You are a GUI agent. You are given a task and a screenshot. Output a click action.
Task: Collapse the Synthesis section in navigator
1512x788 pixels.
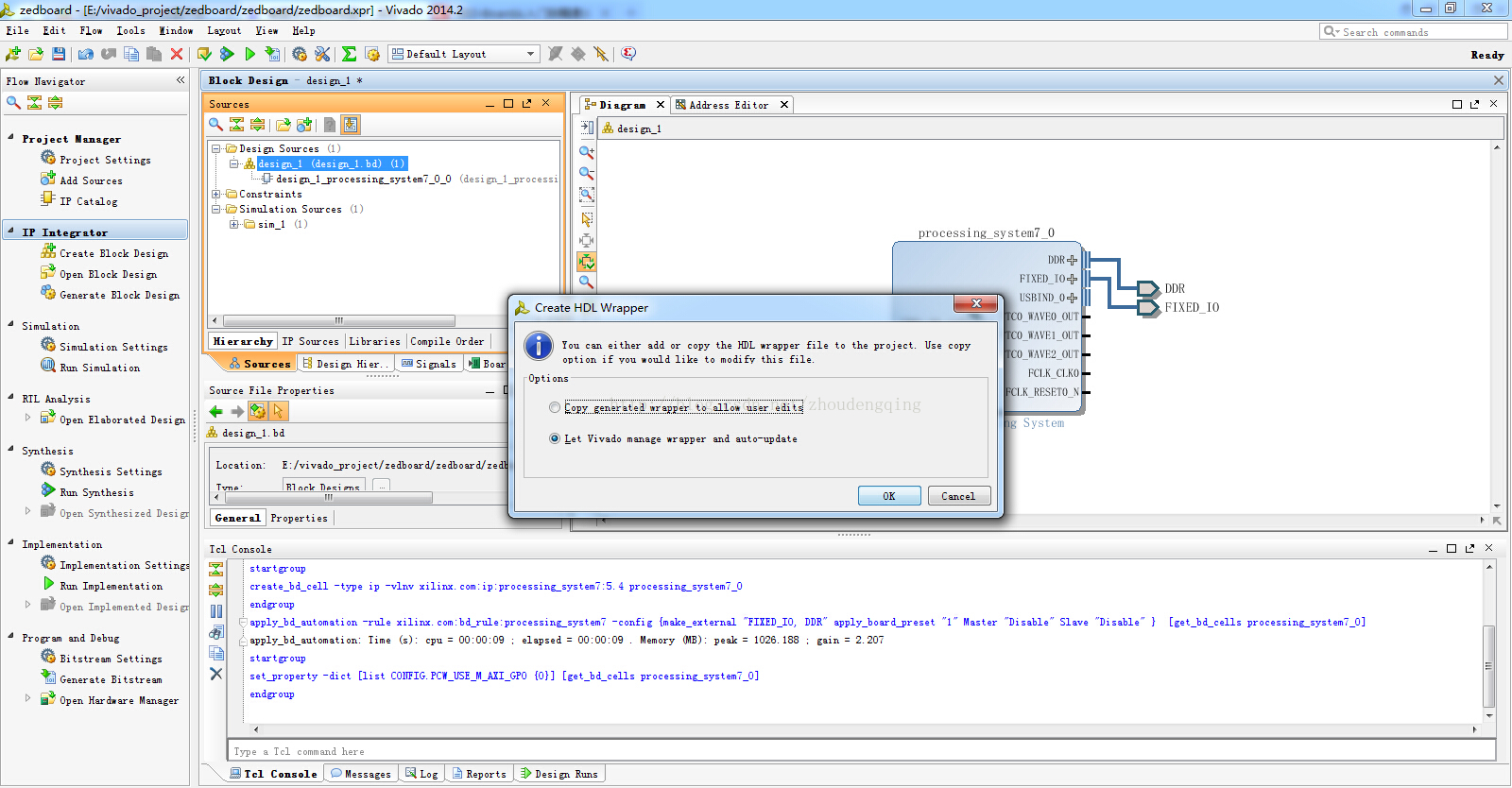[10, 450]
